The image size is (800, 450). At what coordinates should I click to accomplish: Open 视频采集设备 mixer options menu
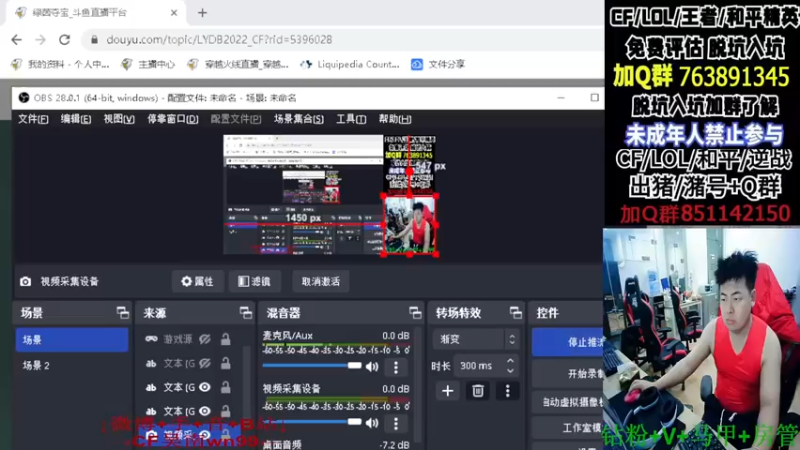[x=395, y=423]
